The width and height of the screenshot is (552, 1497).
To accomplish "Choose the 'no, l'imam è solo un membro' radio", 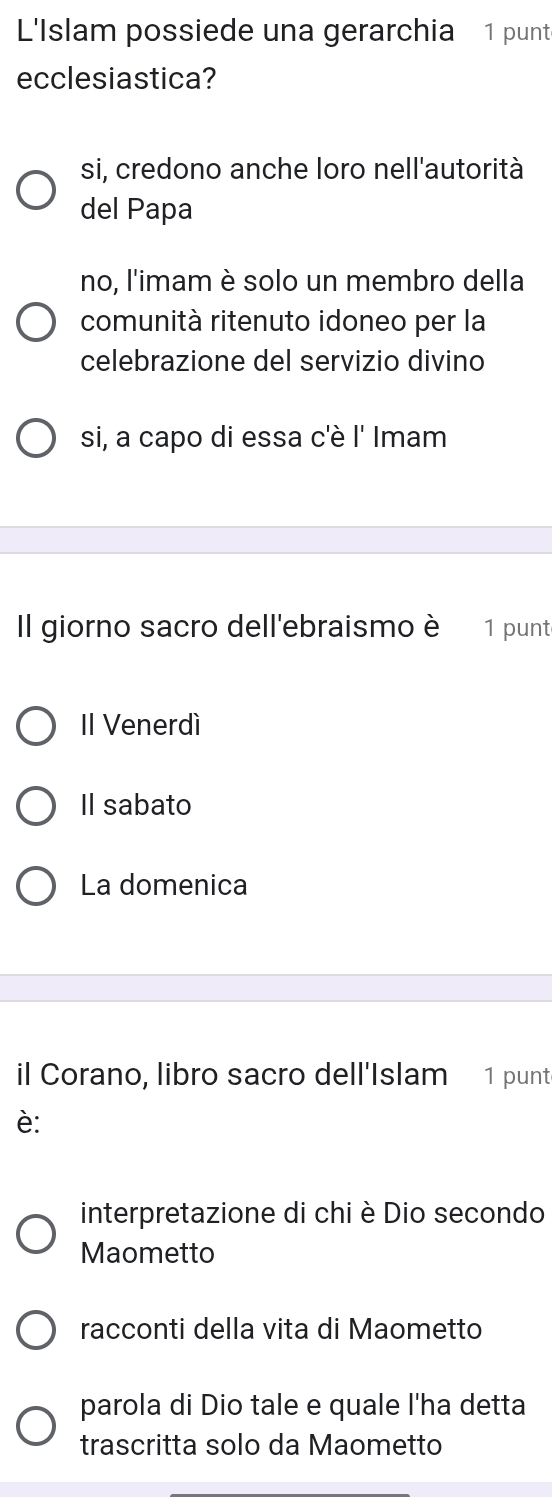I will tap(37, 322).
